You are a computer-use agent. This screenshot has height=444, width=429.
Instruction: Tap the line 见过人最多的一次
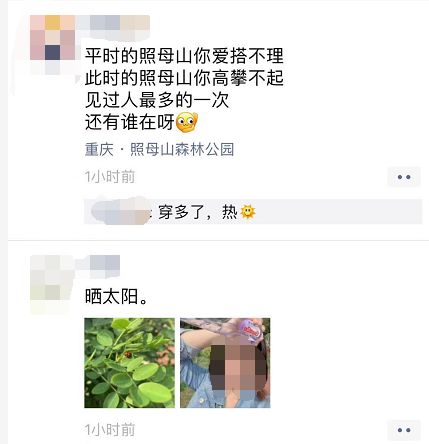(x=157, y=100)
